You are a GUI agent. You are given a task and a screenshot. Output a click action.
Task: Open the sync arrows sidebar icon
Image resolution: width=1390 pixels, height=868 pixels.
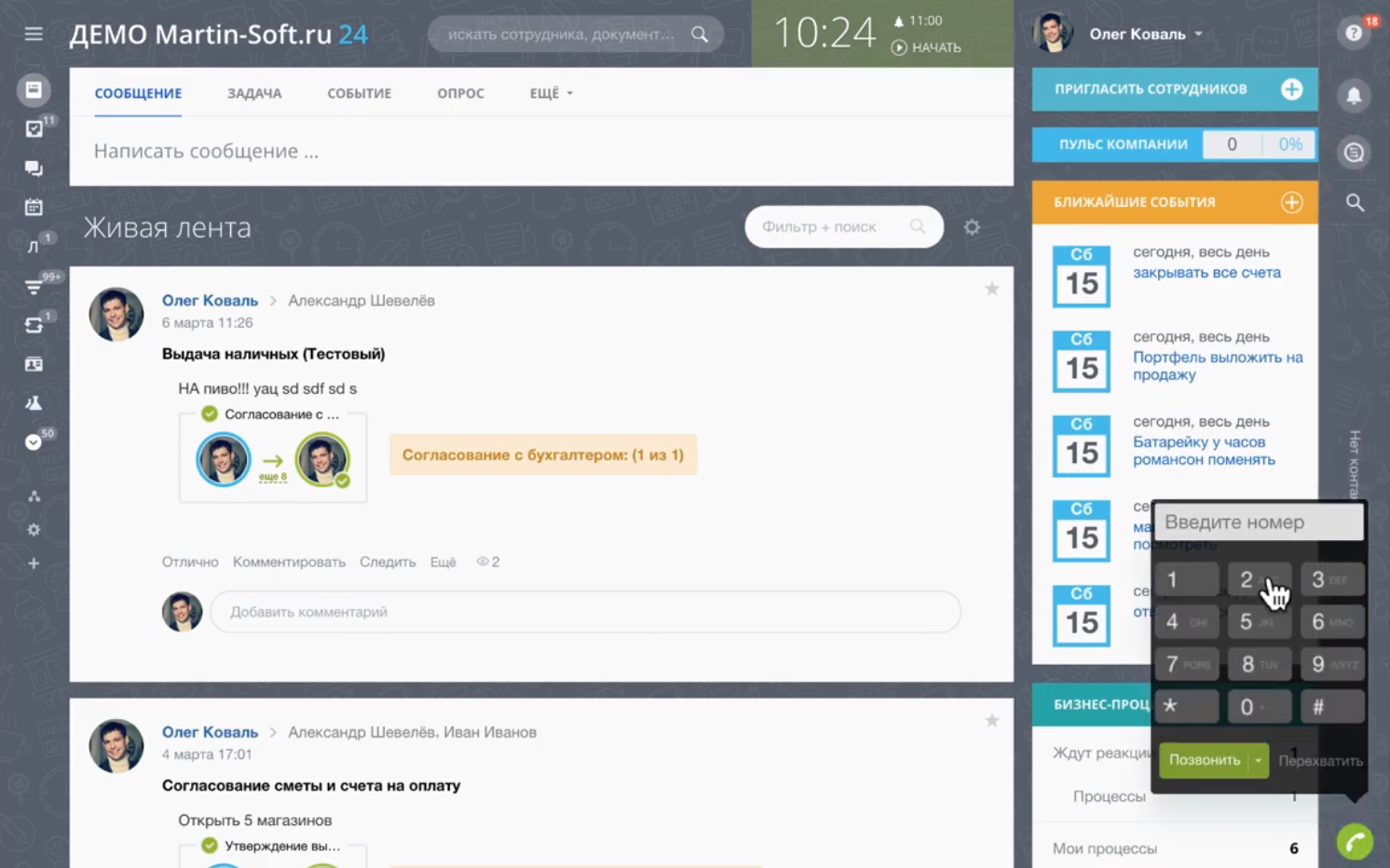[x=34, y=325]
